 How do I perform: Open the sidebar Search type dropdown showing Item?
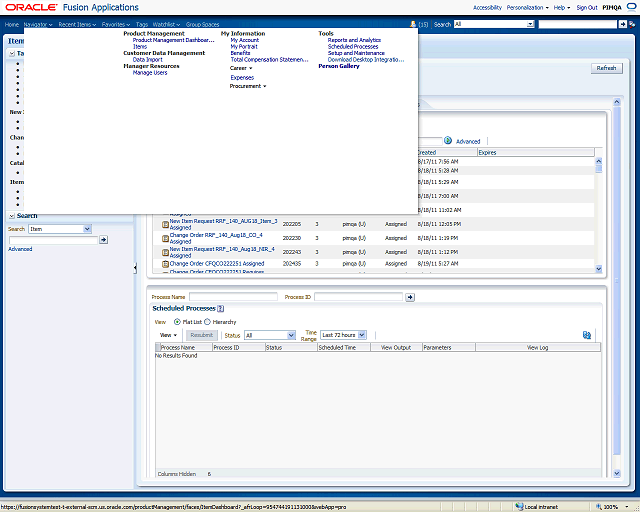tap(60, 229)
